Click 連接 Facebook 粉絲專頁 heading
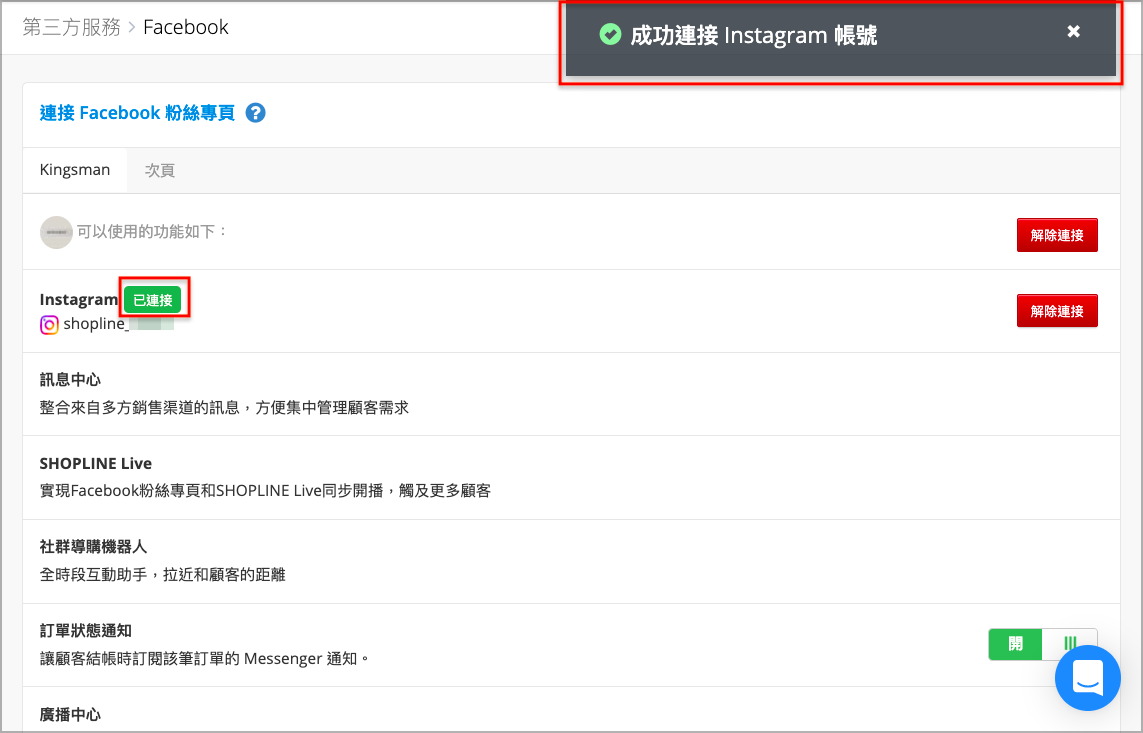This screenshot has width=1143, height=733. (137, 113)
